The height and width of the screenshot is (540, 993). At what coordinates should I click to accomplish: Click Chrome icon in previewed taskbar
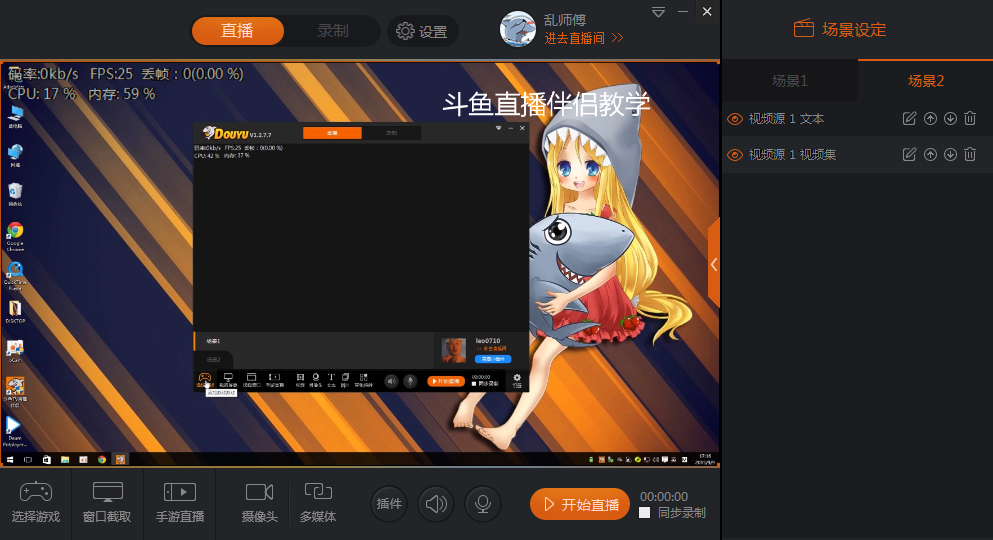(102, 460)
